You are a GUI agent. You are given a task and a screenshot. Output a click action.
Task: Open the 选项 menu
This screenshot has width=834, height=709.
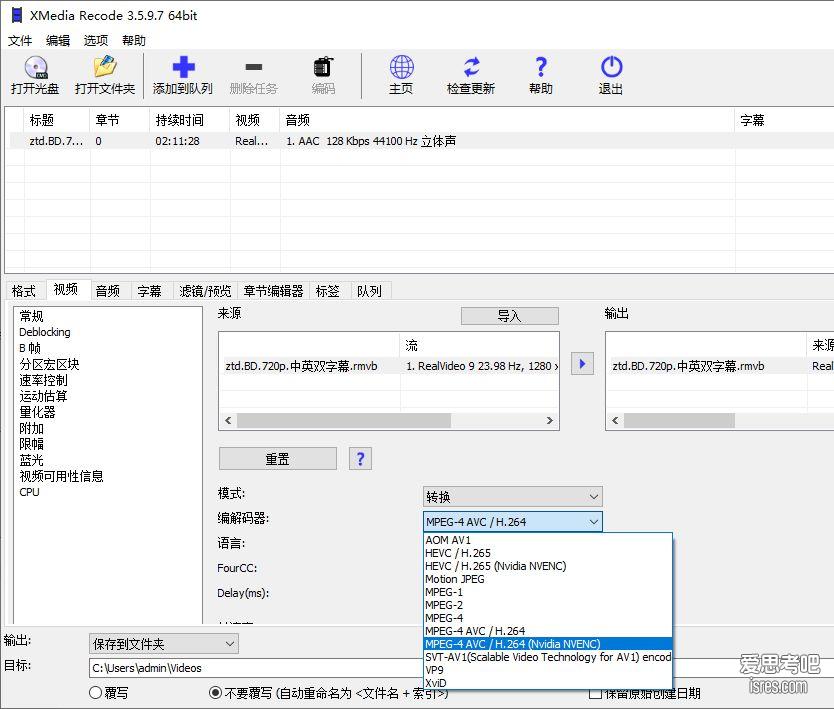96,40
